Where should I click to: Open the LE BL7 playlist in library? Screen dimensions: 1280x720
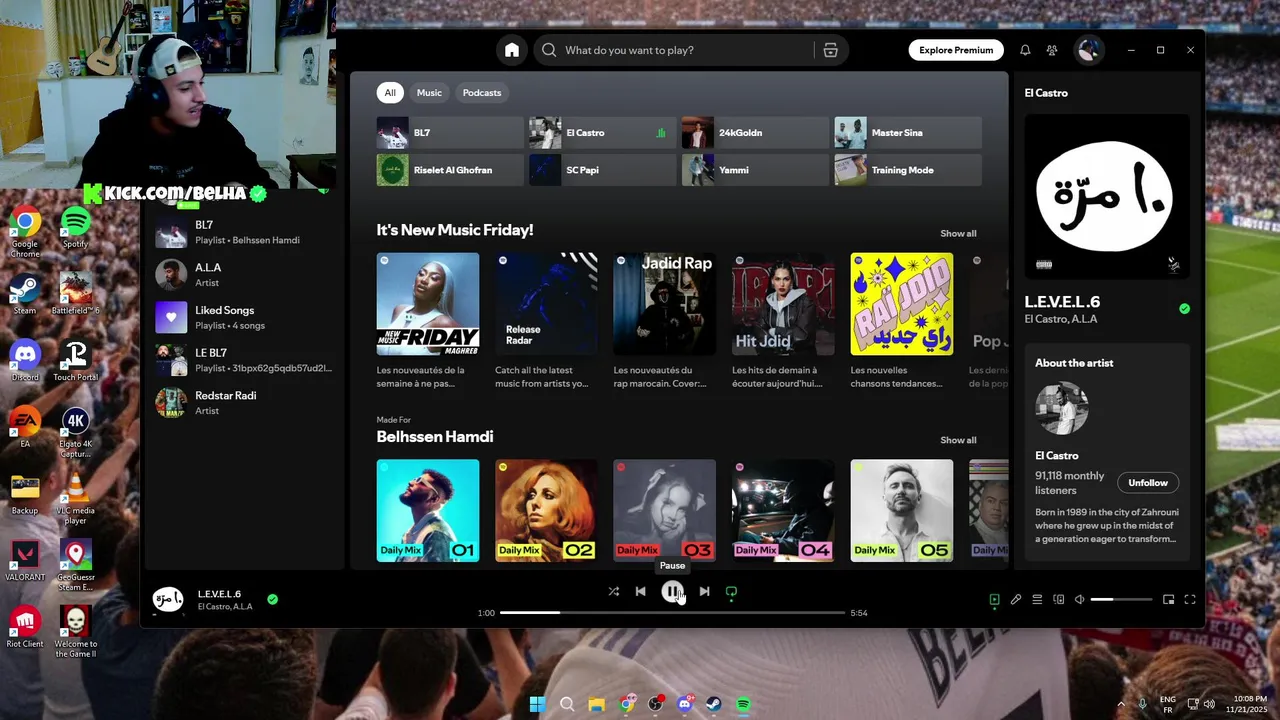click(244, 360)
